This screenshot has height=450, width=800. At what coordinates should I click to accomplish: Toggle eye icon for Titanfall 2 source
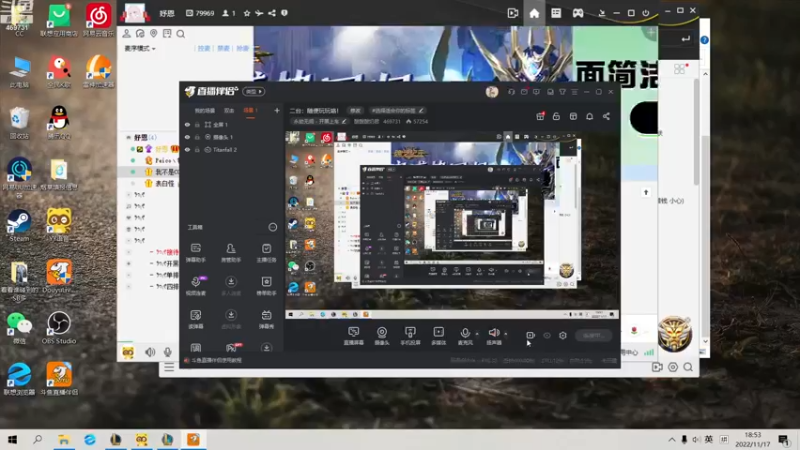(187, 150)
